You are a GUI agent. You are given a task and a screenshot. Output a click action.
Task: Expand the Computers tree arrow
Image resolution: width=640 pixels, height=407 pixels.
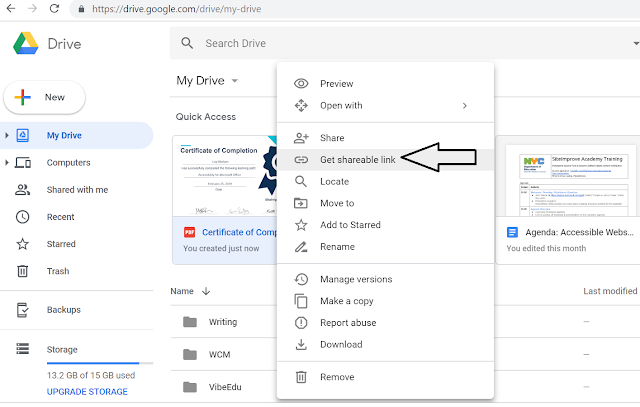pos(7,162)
